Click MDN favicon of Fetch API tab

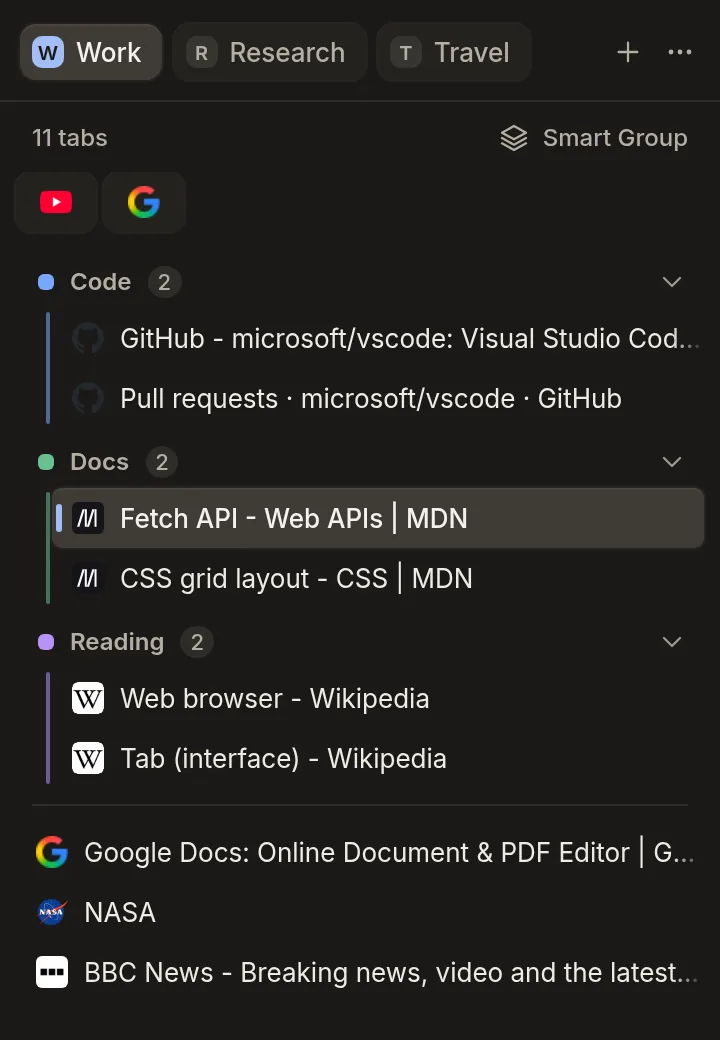pyautogui.click(x=88, y=518)
